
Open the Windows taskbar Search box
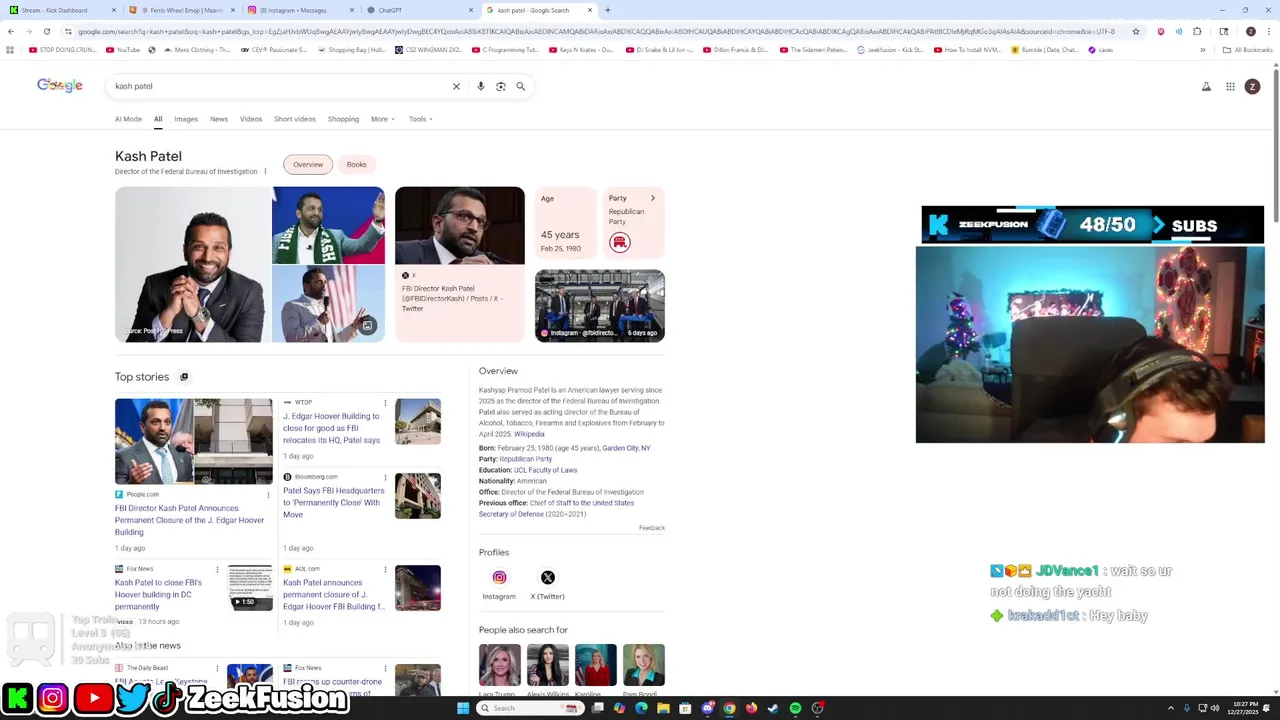tap(528, 708)
